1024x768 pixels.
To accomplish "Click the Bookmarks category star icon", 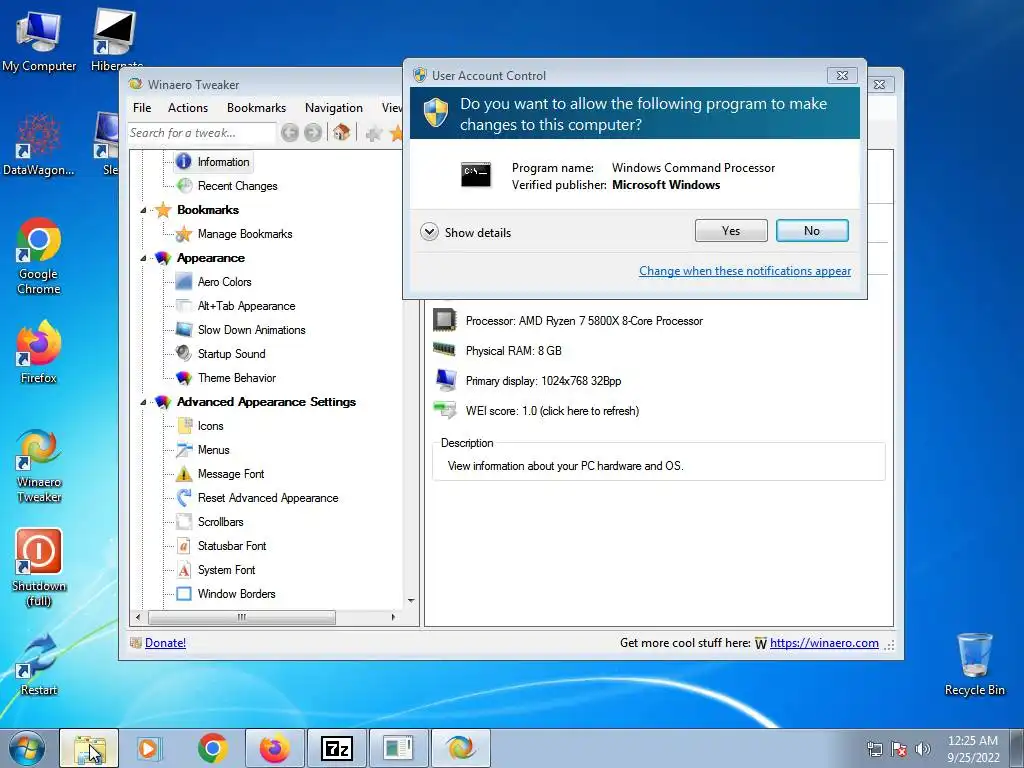I will tap(163, 210).
